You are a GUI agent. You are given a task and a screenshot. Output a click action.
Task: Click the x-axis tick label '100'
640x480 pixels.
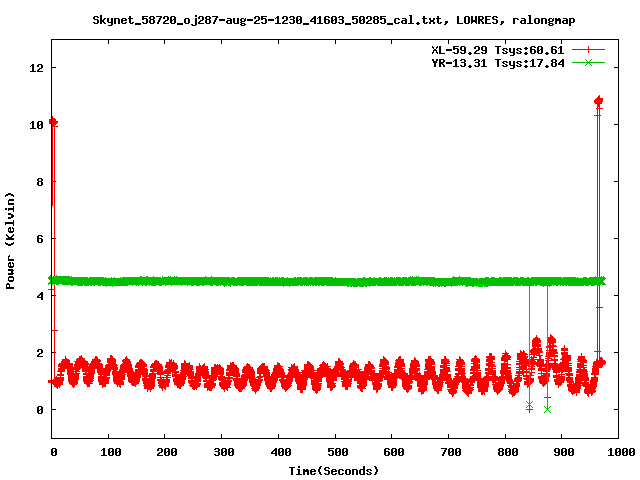click(111, 452)
